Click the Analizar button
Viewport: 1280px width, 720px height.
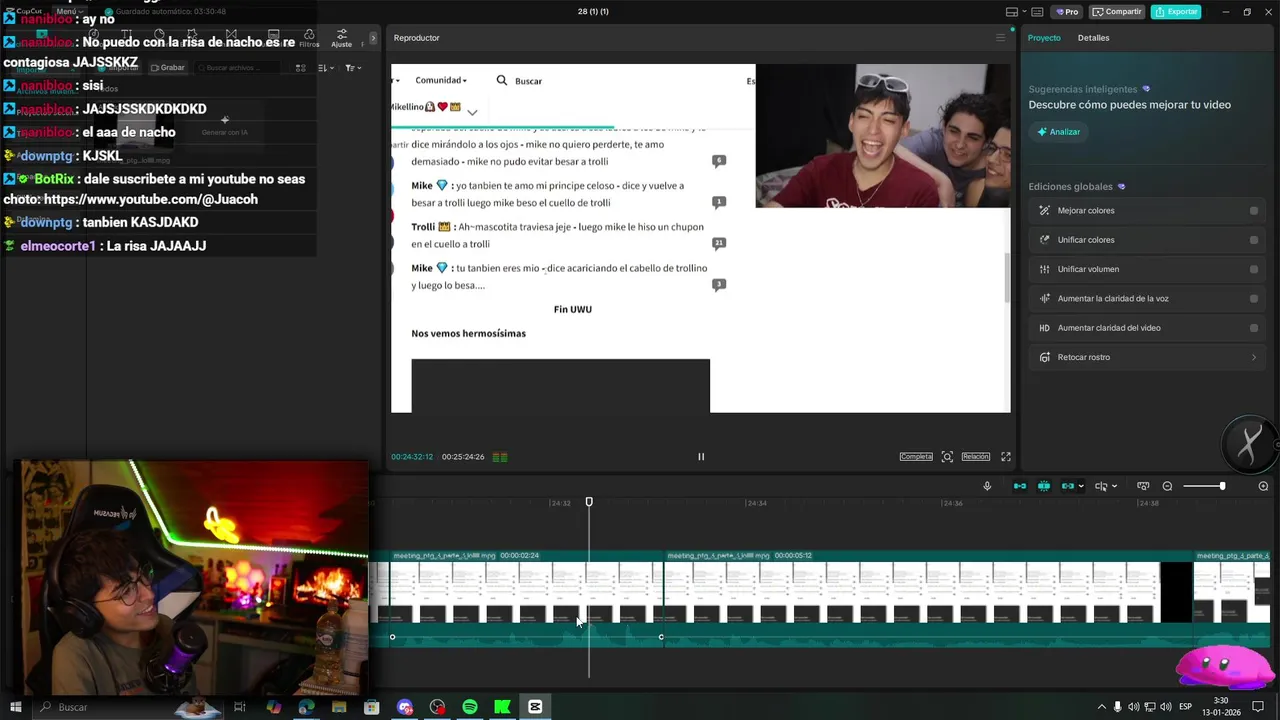1058,132
